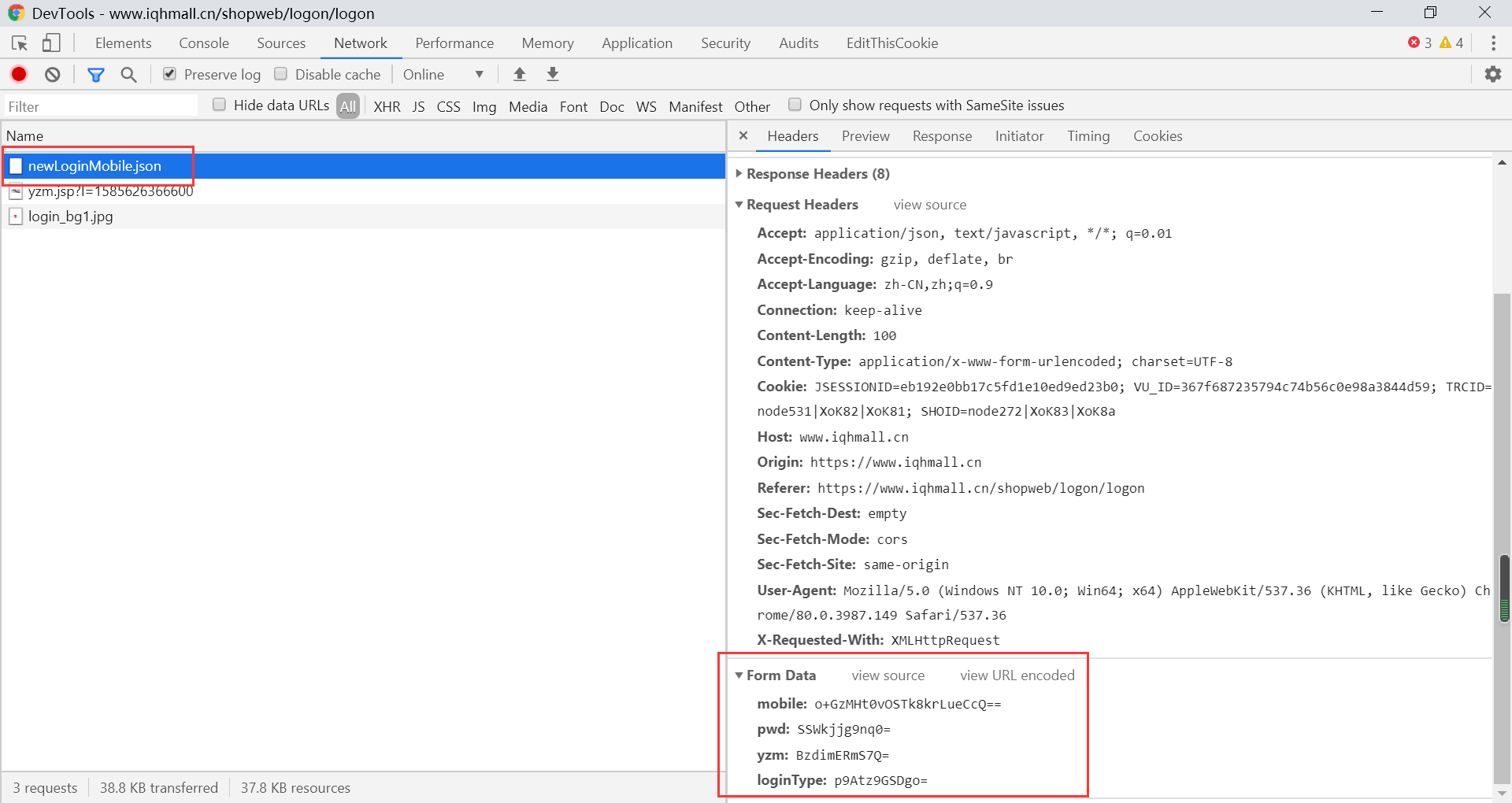Viewport: 1512px width, 803px height.
Task: Filter requests by Img type
Action: coord(484,106)
